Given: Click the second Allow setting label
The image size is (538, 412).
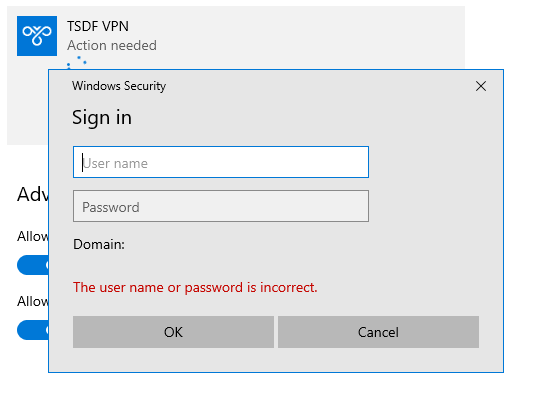Looking at the screenshot, I should pyautogui.click(x=33, y=302).
